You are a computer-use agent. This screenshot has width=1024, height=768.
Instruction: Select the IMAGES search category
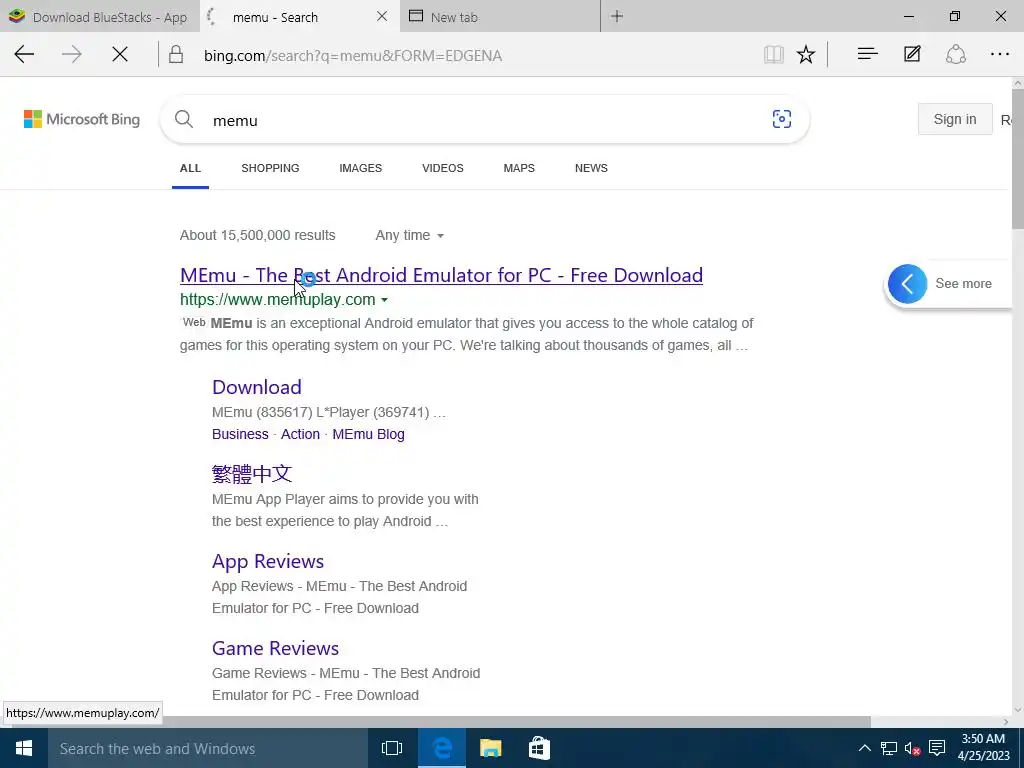coord(360,168)
